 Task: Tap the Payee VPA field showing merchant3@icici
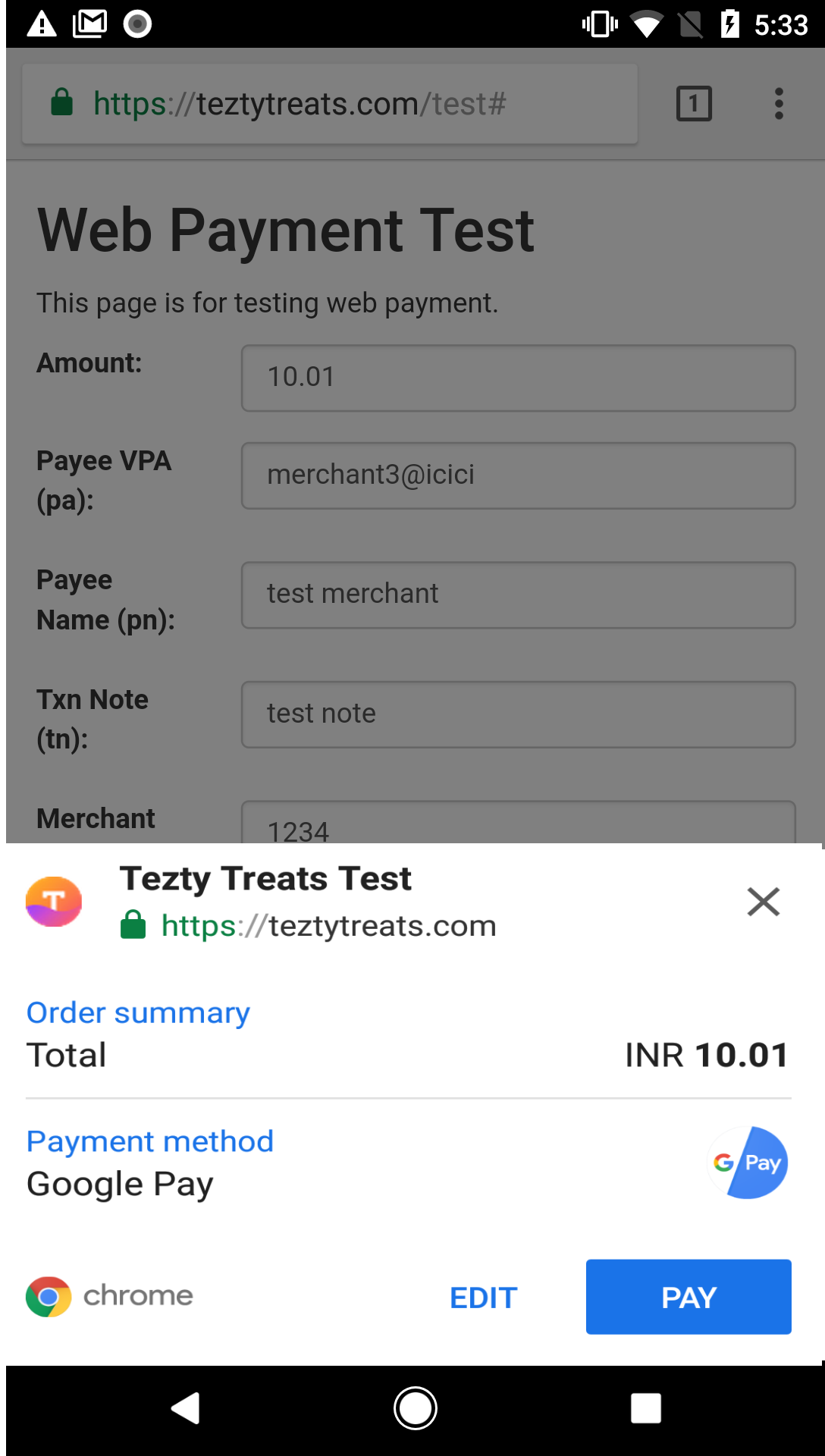(x=518, y=475)
